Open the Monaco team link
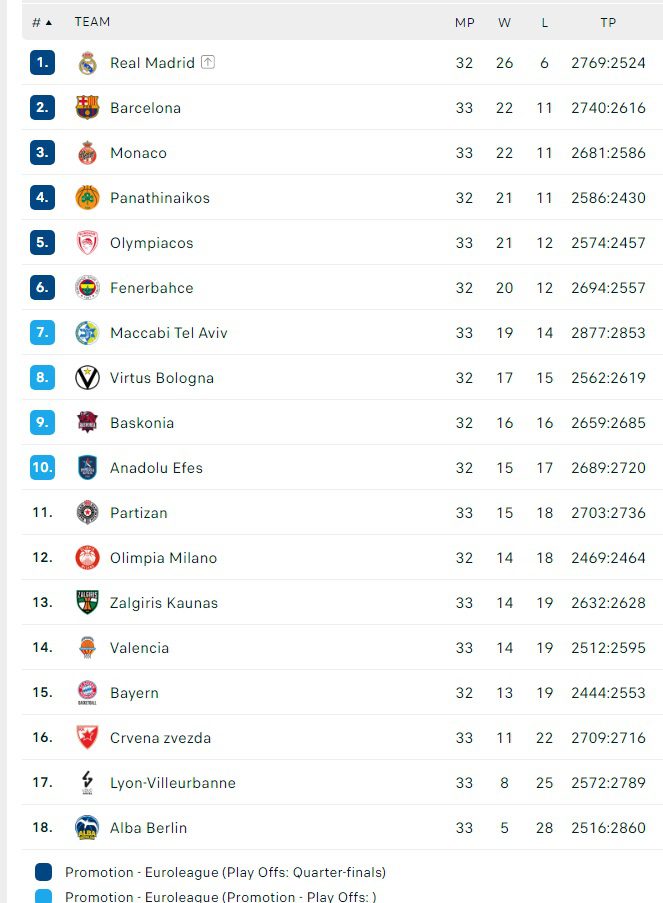 click(138, 153)
